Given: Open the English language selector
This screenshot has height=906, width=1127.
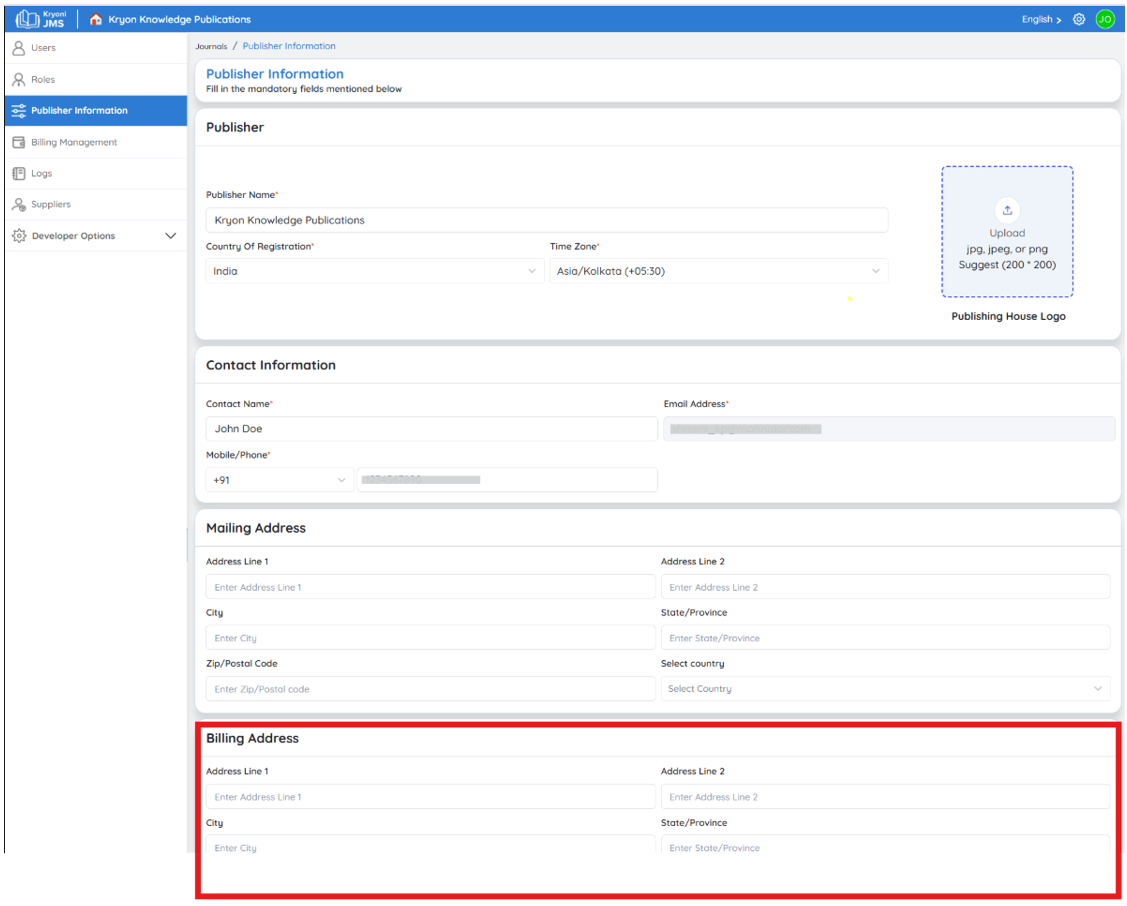Looking at the screenshot, I should point(1041,19).
